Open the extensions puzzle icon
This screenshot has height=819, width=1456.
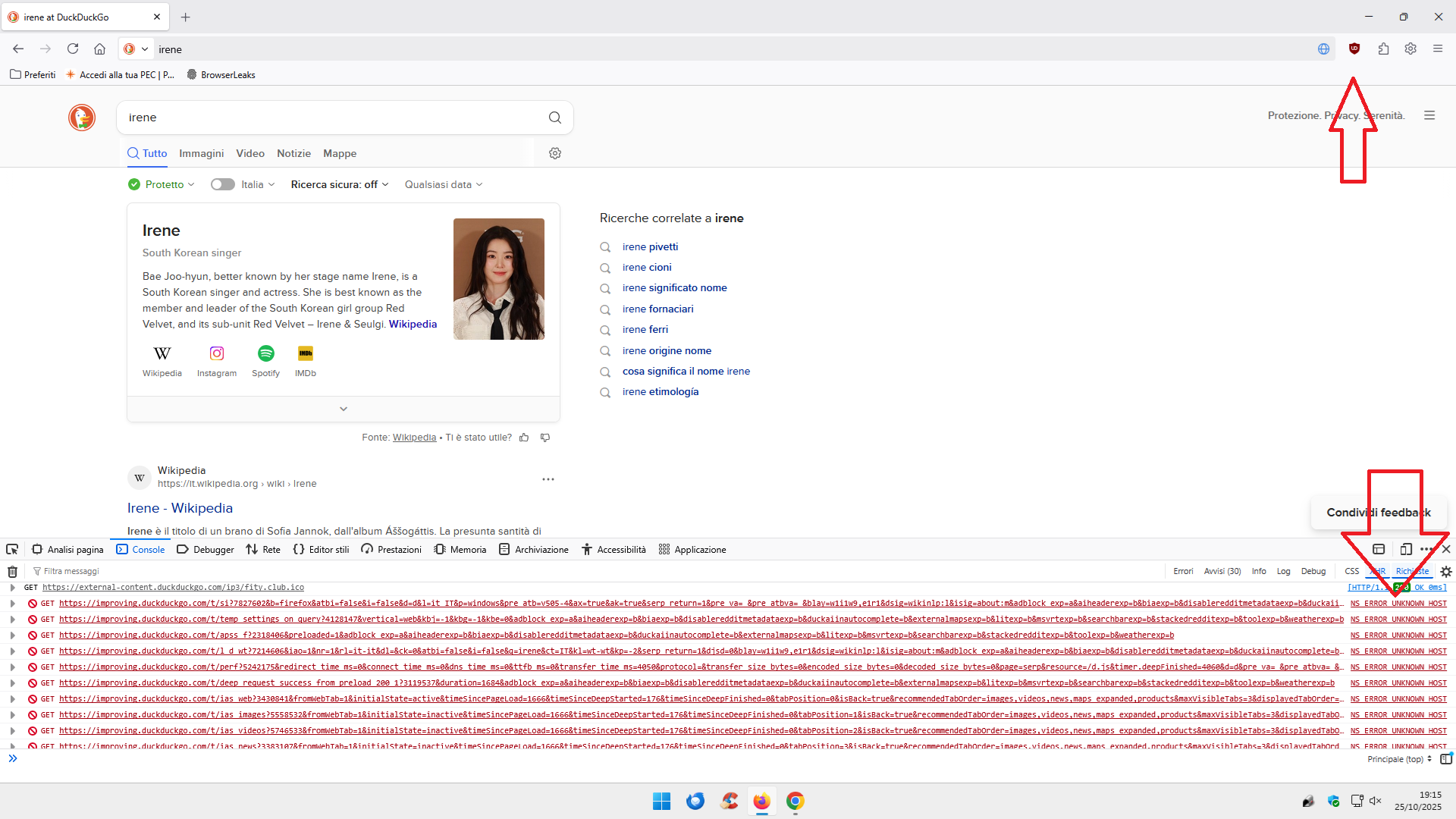[1383, 49]
